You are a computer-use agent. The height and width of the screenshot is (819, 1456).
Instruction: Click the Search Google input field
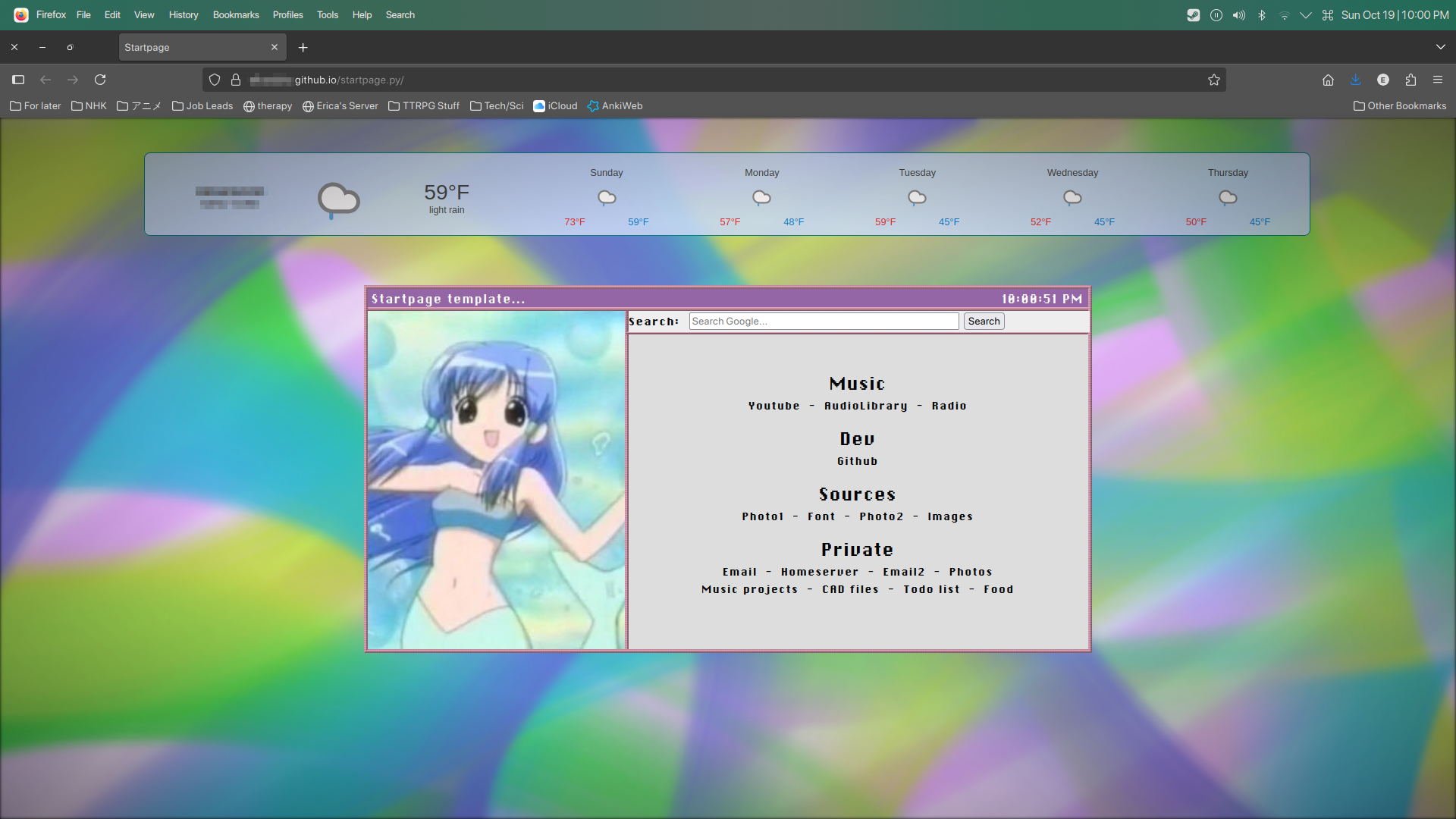824,322
